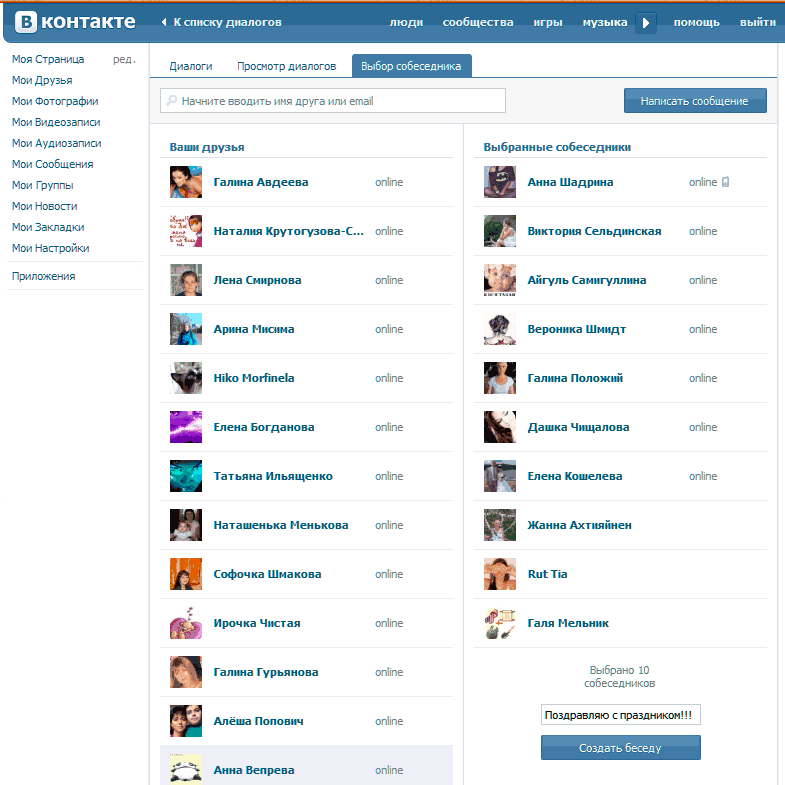Go to Мои Настройки in the sidebar
Viewport: 785px width, 785px height.
[50, 248]
